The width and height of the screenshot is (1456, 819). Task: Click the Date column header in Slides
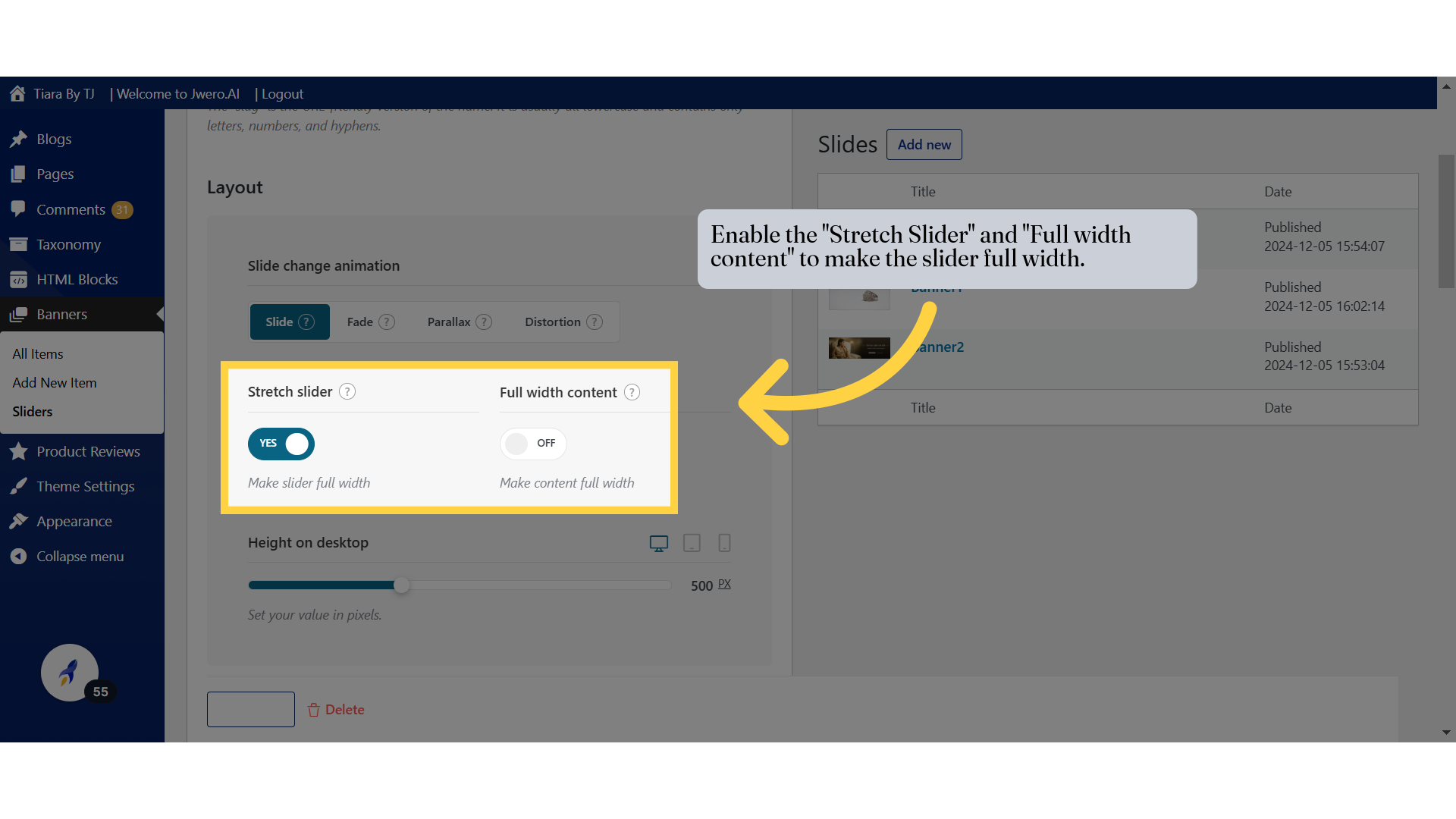[x=1278, y=192]
